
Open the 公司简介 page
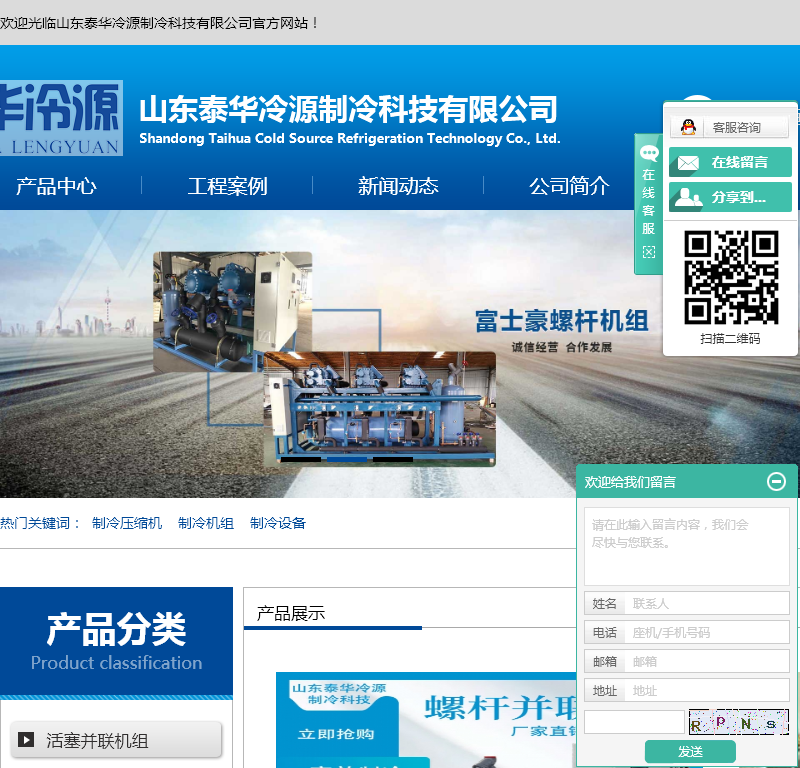(x=569, y=186)
